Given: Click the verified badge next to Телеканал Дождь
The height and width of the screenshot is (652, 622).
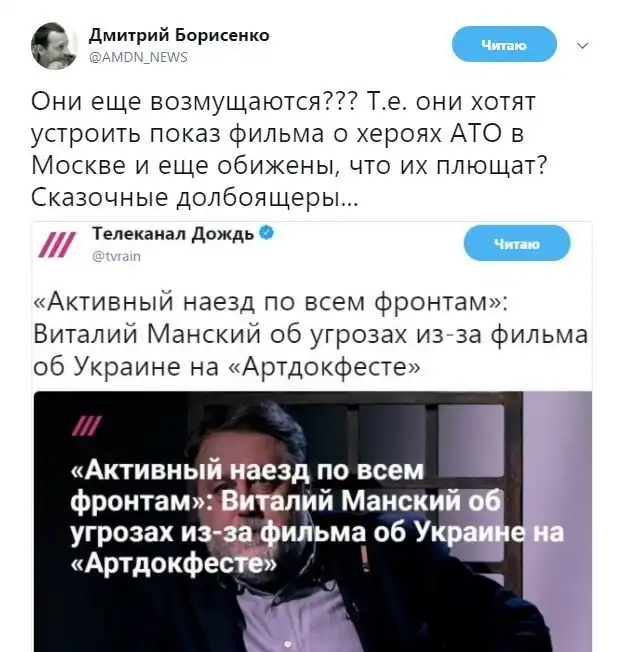Looking at the screenshot, I should (267, 233).
